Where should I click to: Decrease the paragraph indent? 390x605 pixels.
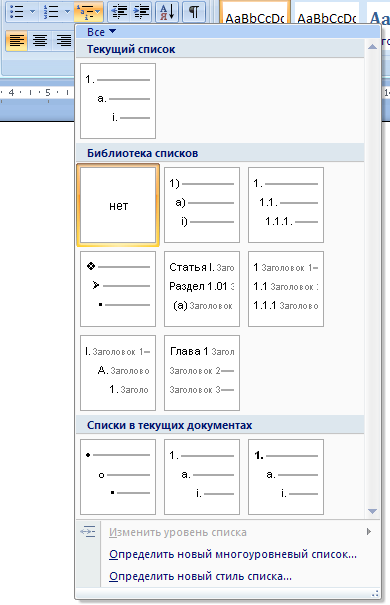tap(119, 12)
